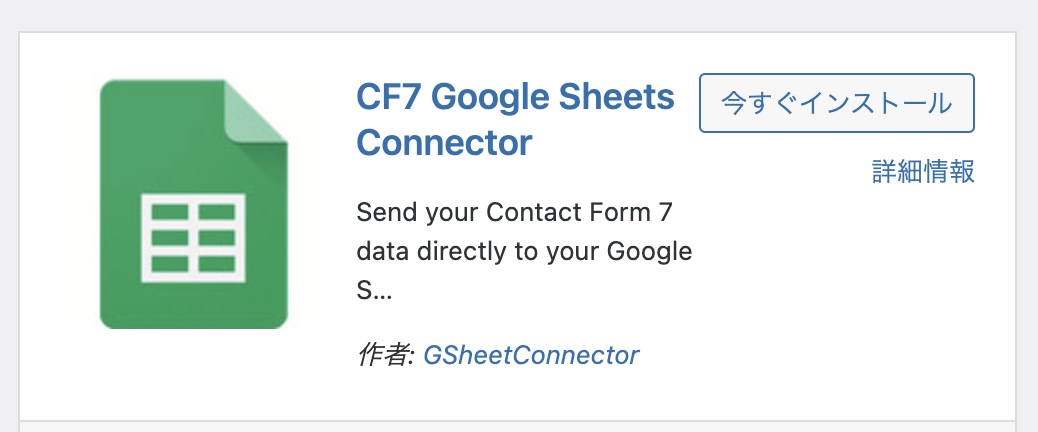Click the "data directly to your Google" line

[524, 251]
